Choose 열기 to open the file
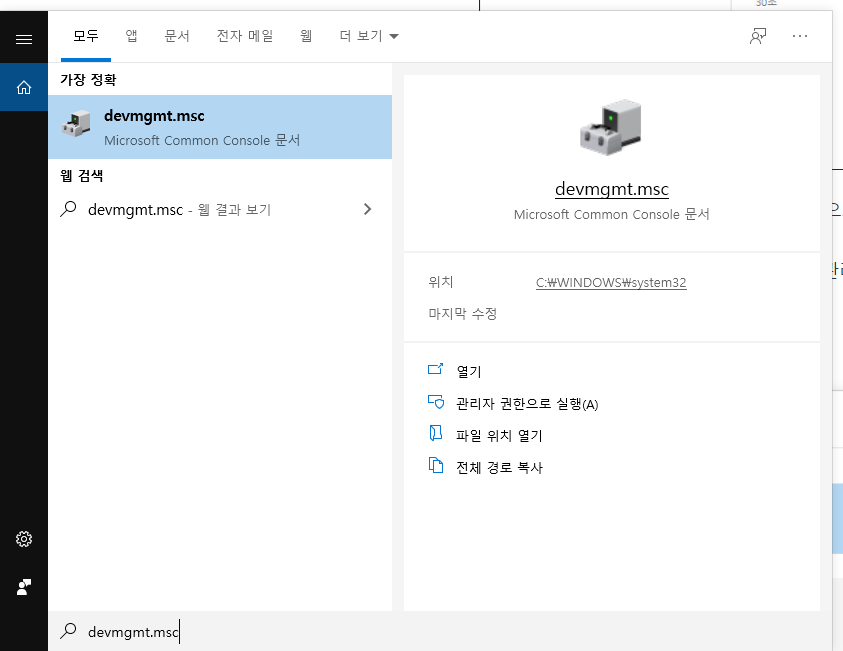The height and width of the screenshot is (651, 843). (x=469, y=371)
